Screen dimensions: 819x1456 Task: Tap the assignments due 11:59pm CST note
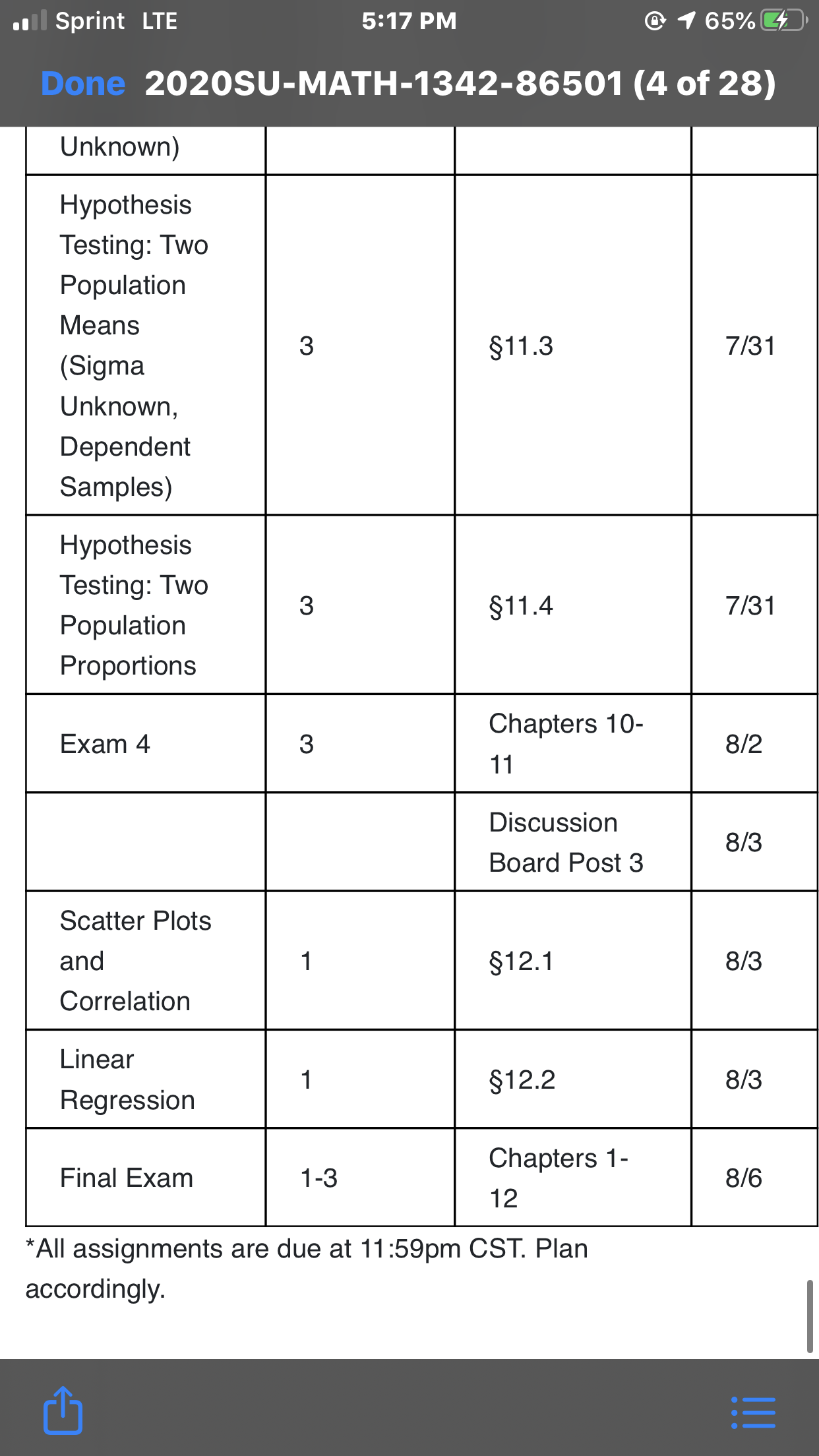307,1269
